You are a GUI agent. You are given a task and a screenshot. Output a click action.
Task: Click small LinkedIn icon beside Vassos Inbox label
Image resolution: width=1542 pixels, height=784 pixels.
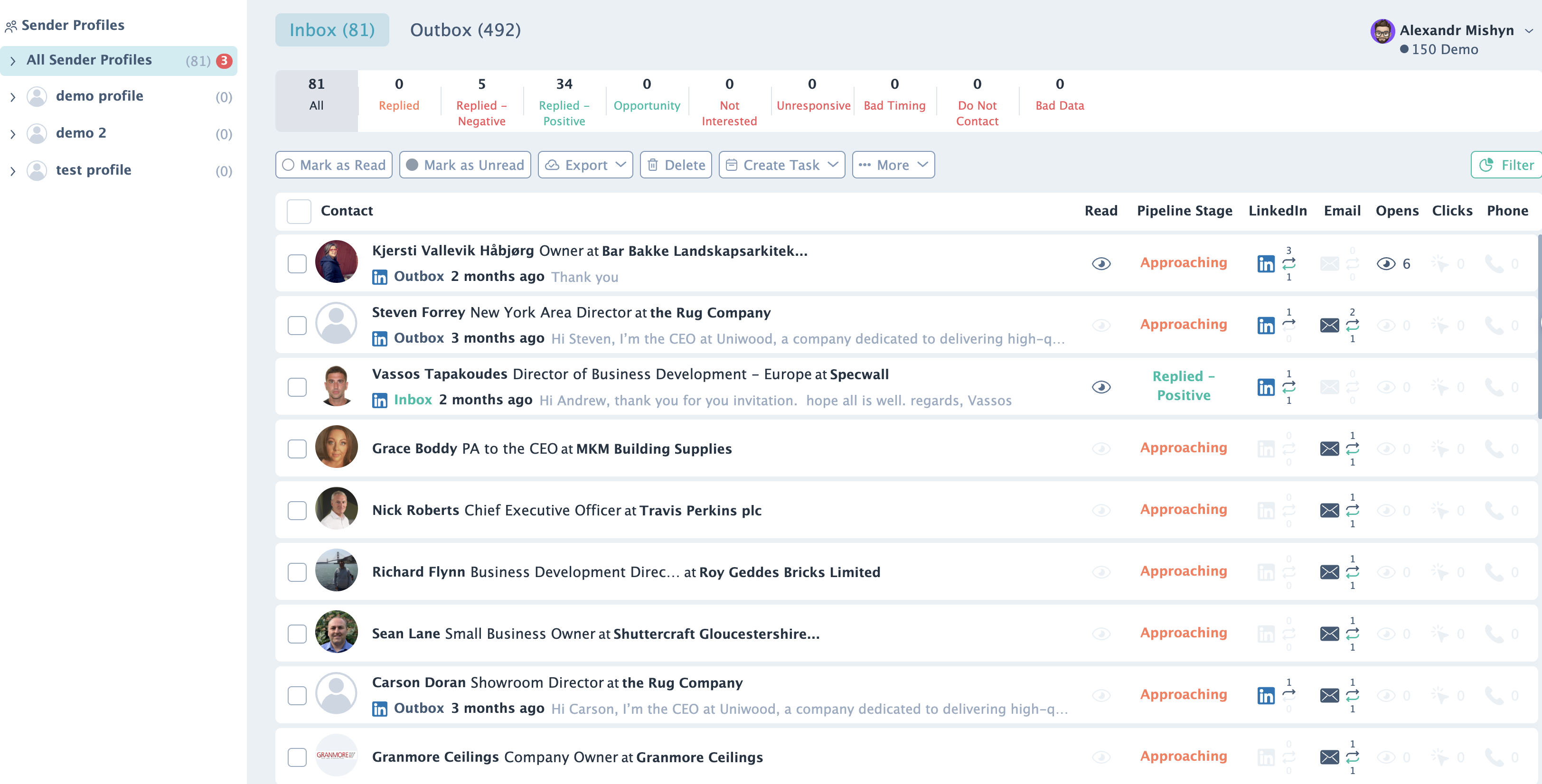coord(379,401)
